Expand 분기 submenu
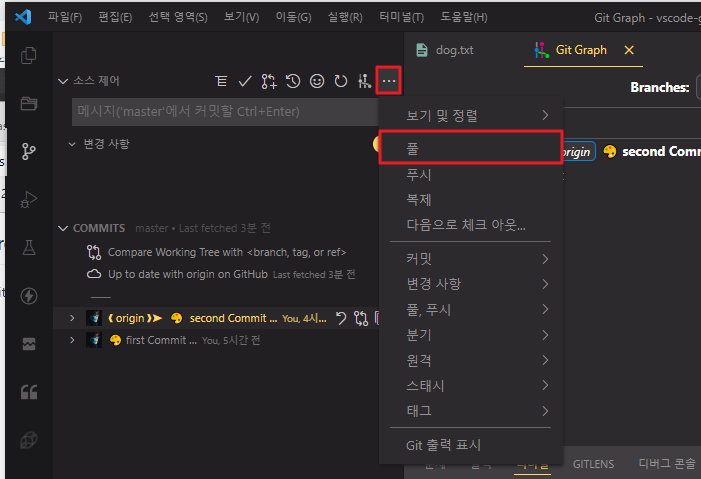 (x=471, y=335)
